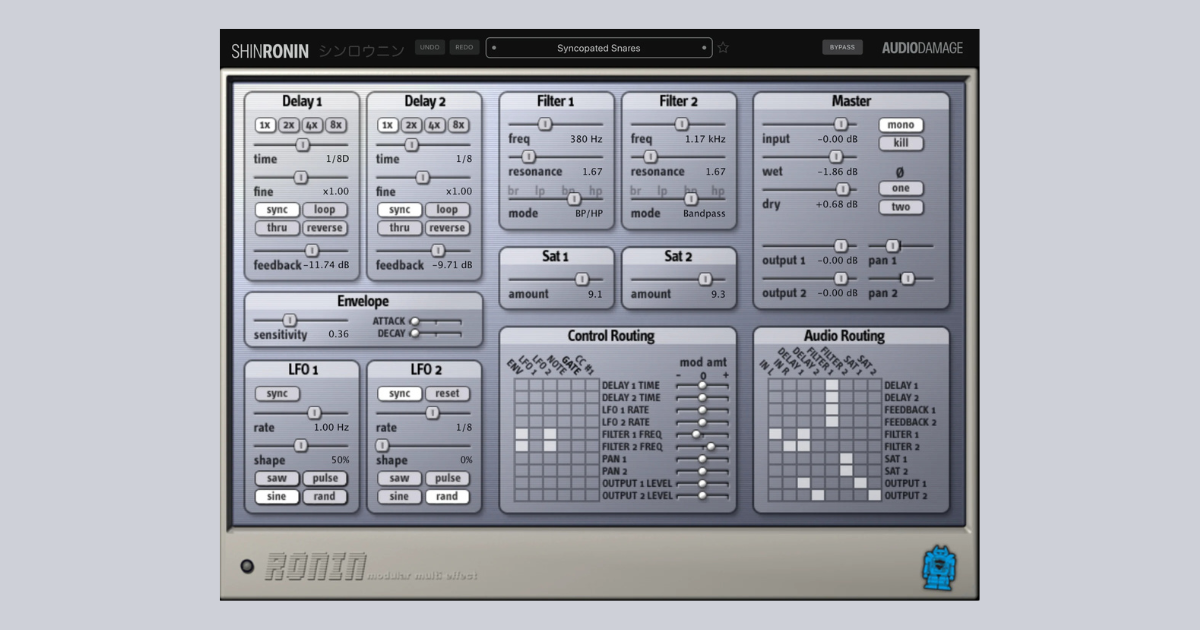The width and height of the screenshot is (1200, 630).
Task: Click the Delay 2 feedback value -9.71 dB
Action: pyautogui.click(x=451, y=265)
